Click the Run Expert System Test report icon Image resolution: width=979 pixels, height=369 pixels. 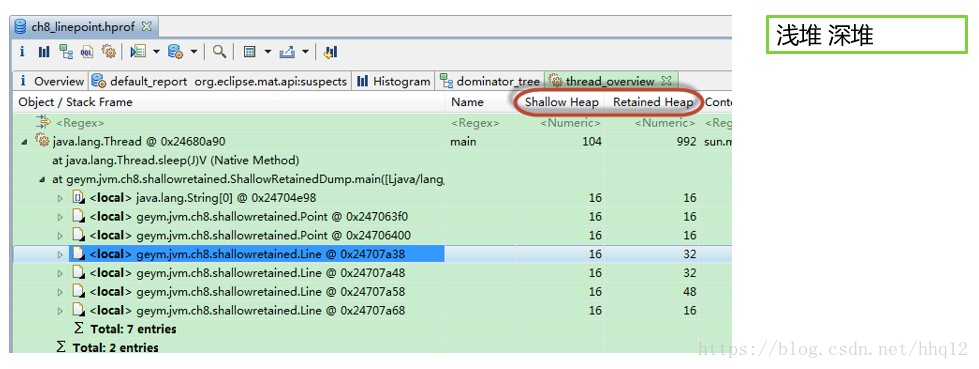click(x=138, y=52)
